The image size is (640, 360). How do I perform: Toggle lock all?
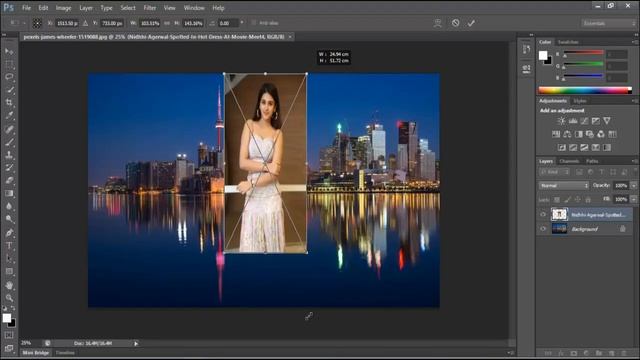click(x=588, y=200)
